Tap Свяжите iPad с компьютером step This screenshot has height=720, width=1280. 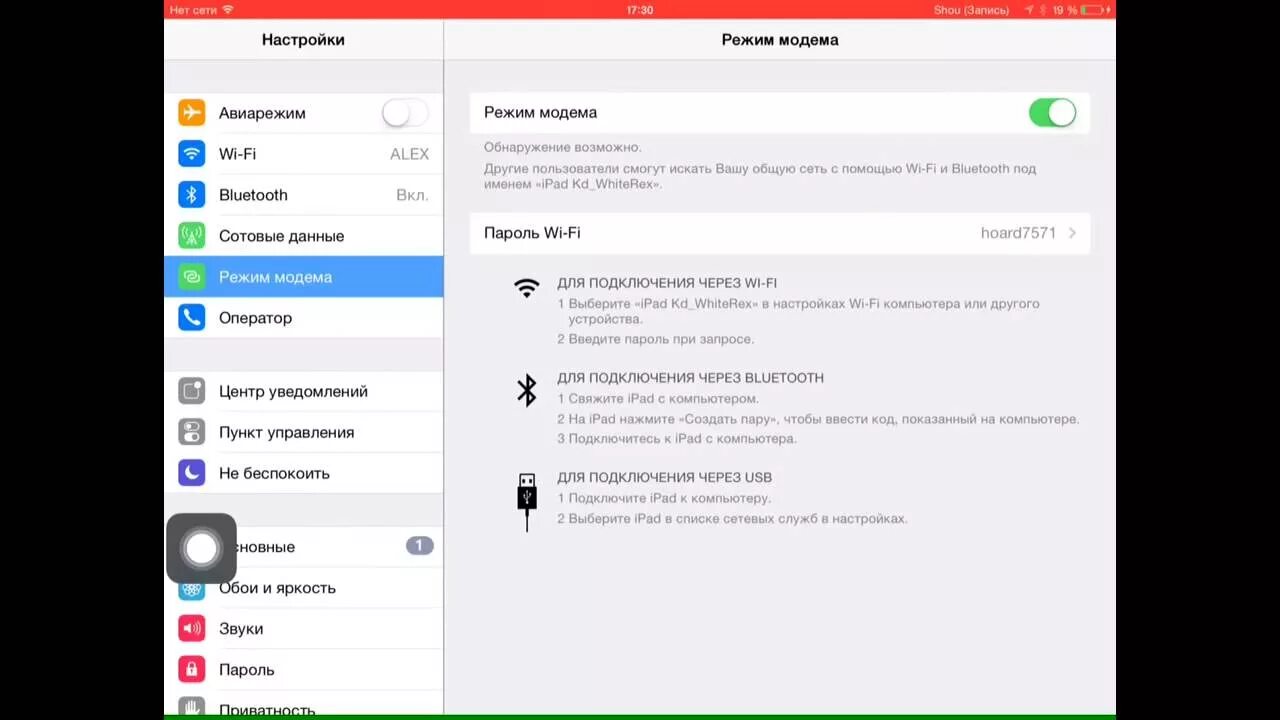658,398
